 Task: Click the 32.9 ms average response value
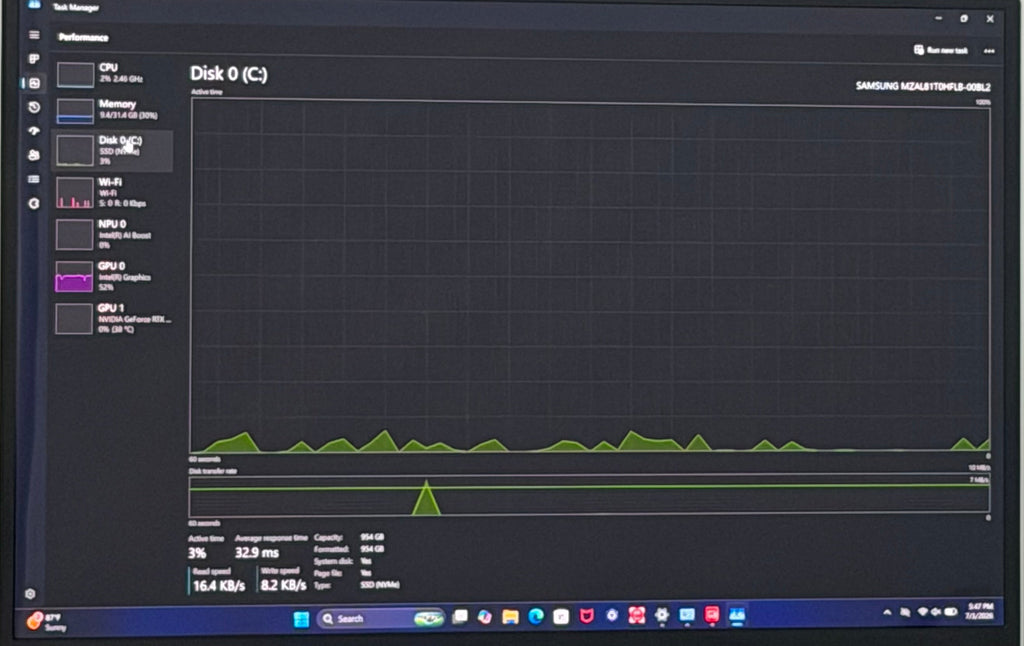(x=257, y=553)
